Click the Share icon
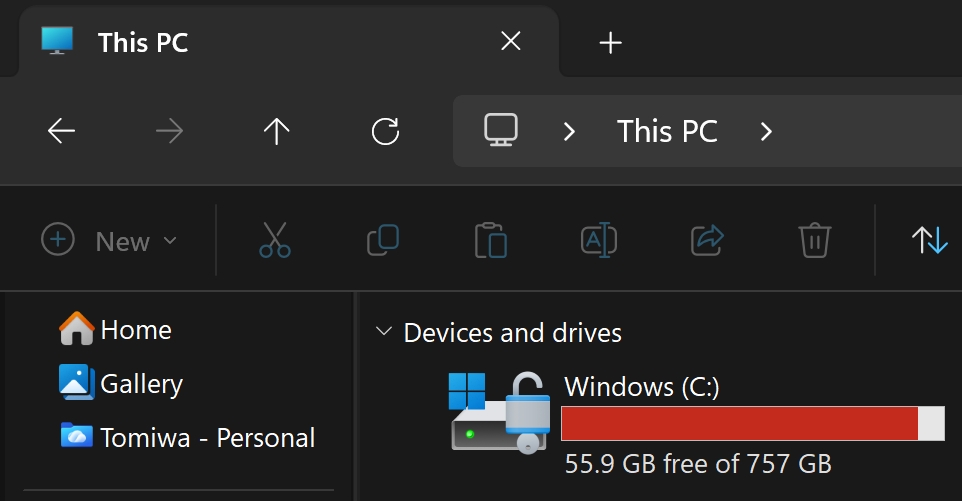 (707, 240)
